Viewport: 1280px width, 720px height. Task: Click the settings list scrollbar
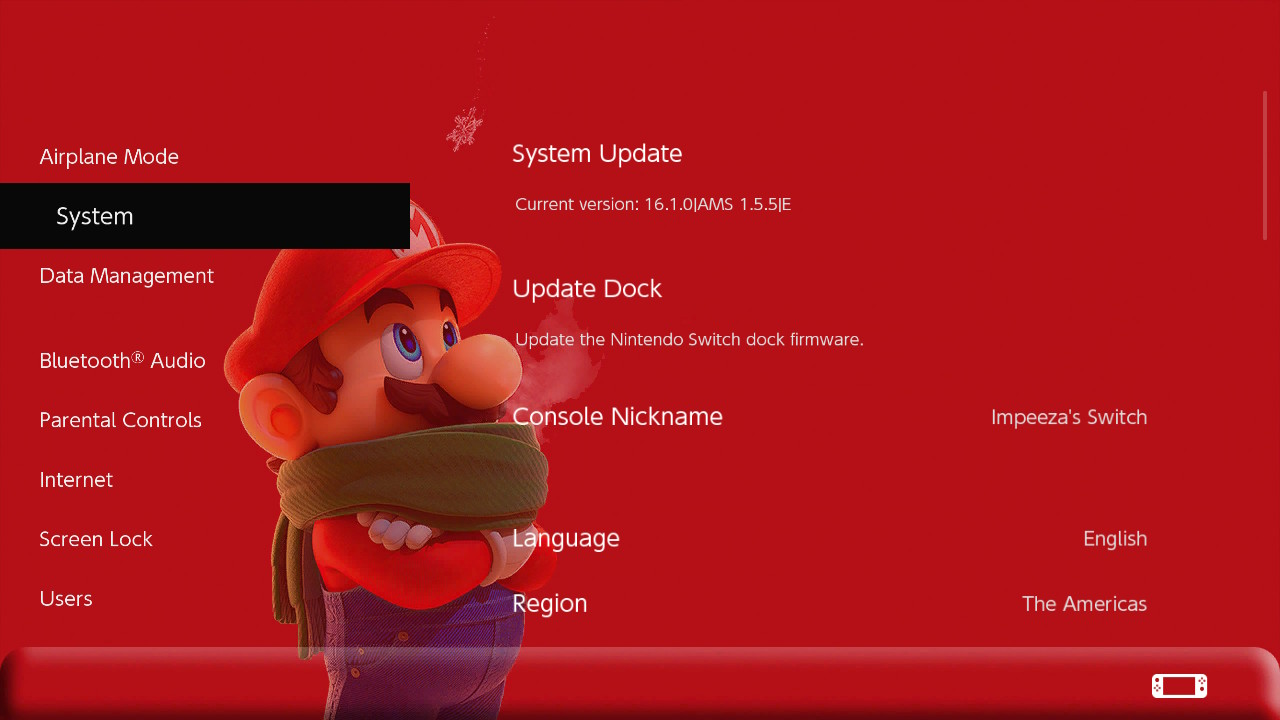click(1265, 165)
